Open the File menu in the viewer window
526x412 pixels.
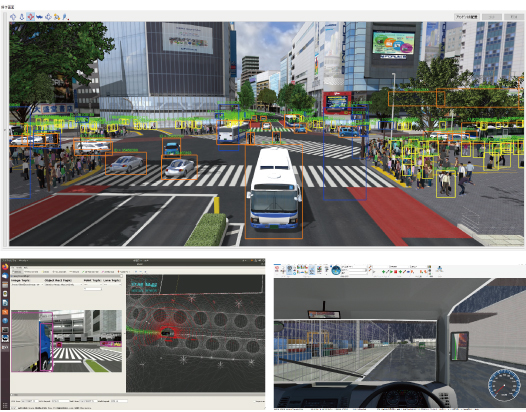13,267
